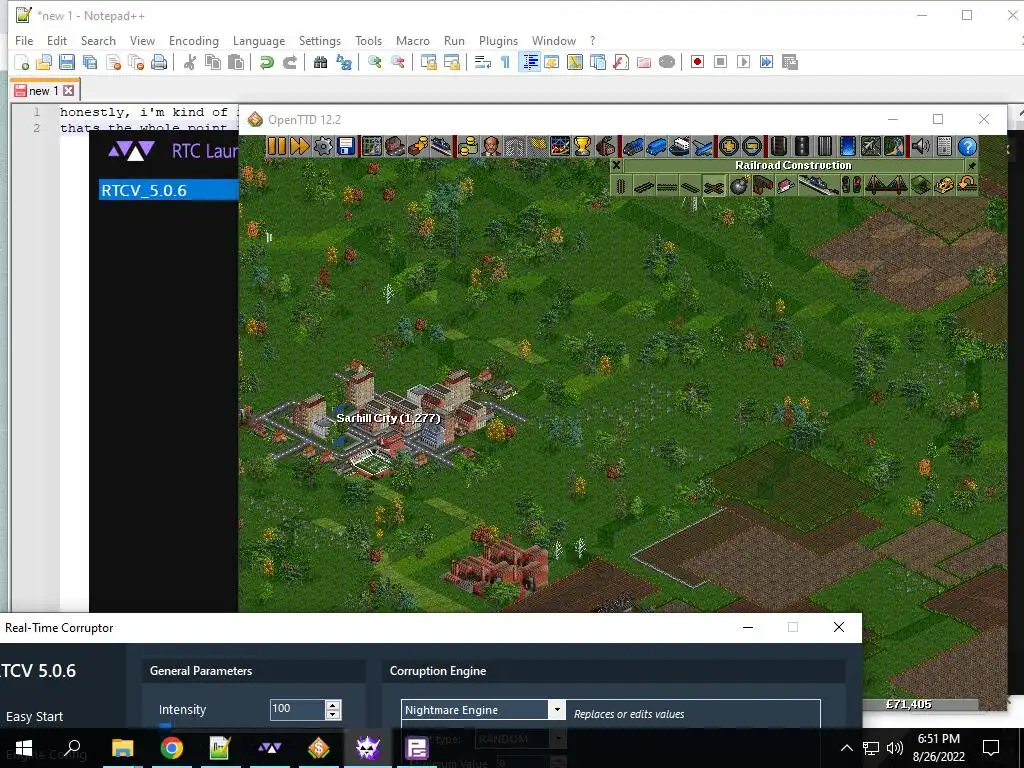Image resolution: width=1024 pixels, height=768 pixels.
Task: Select the build rail bridge tool
Action: click(886, 186)
